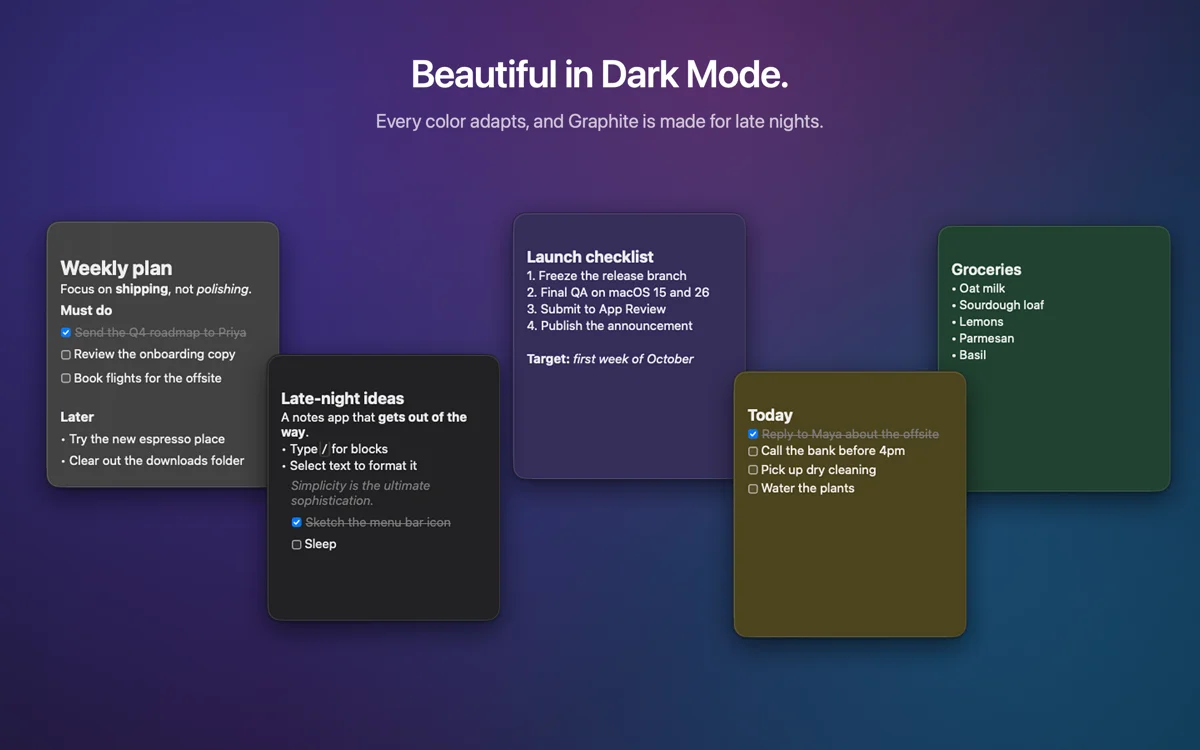Viewport: 1200px width, 750px height.
Task: Tick the 'Pick up dry cleaning' checkbox
Action: (753, 470)
